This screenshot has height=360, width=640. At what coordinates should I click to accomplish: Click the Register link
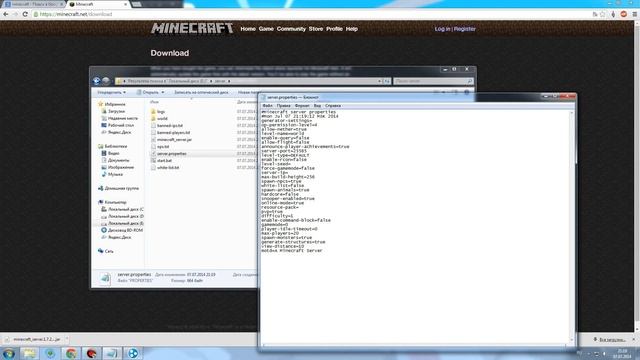click(x=464, y=29)
